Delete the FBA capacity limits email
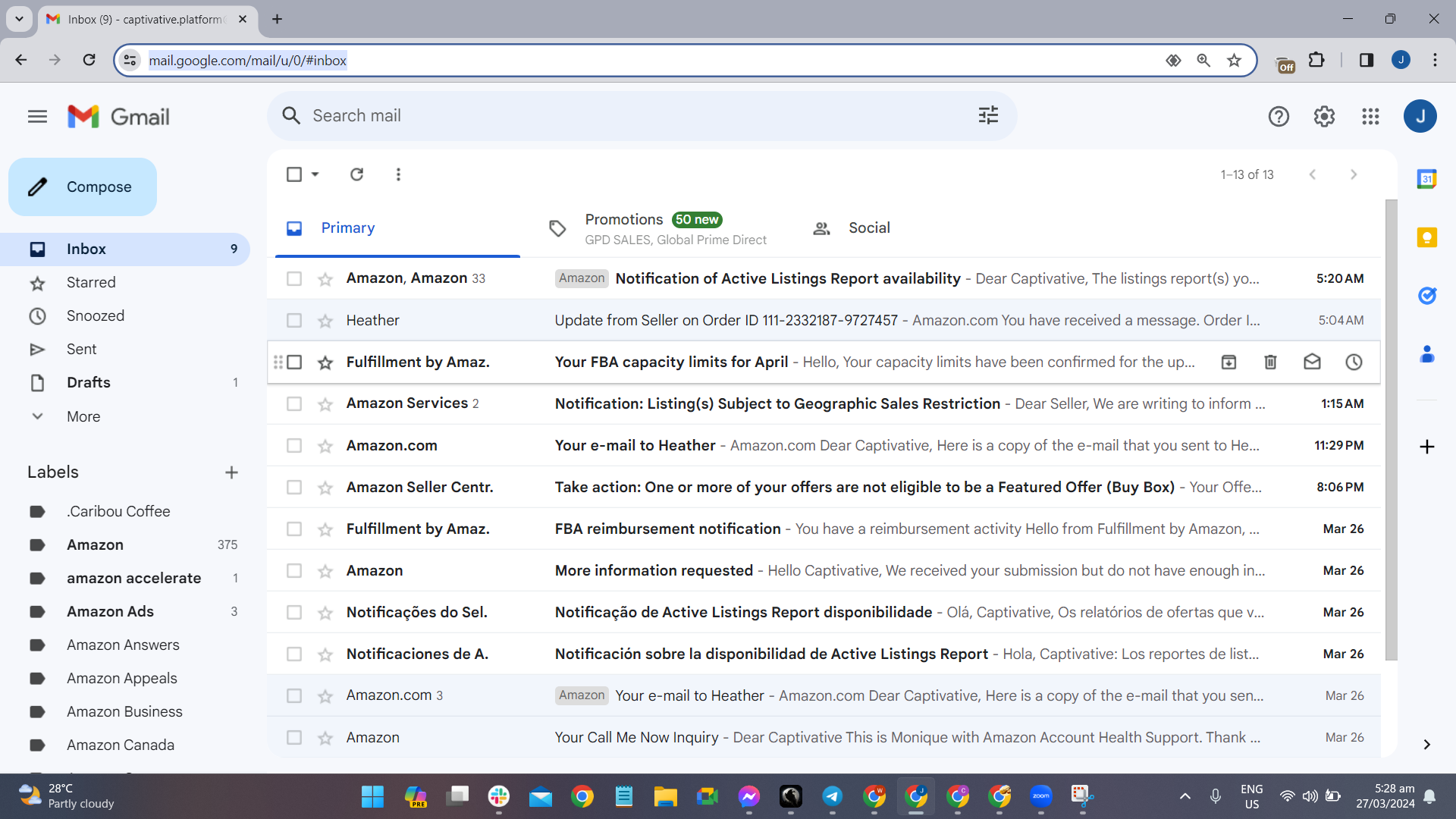This screenshot has width=1456, height=819. point(1270,362)
